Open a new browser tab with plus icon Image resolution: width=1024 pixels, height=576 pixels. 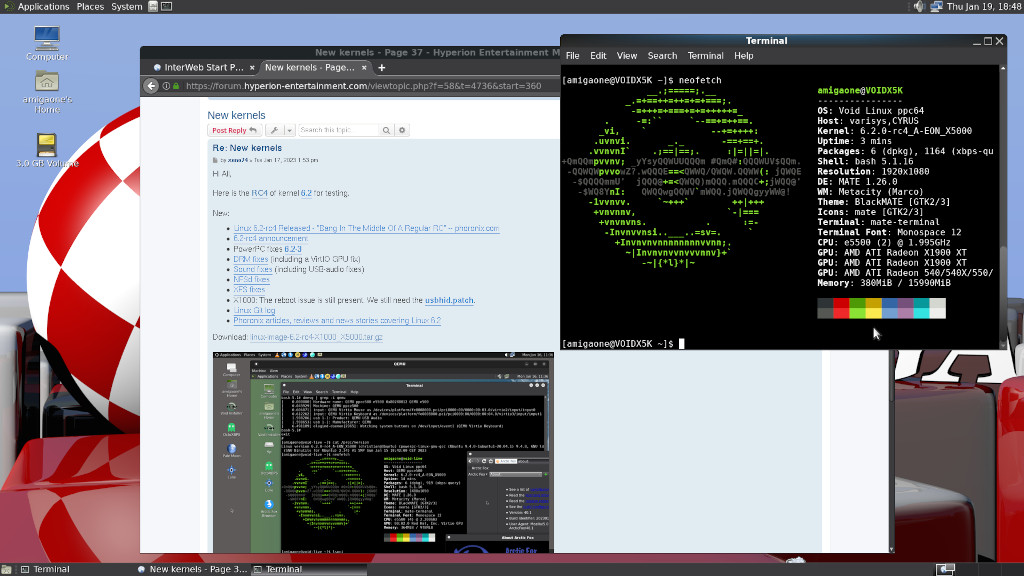point(381,67)
